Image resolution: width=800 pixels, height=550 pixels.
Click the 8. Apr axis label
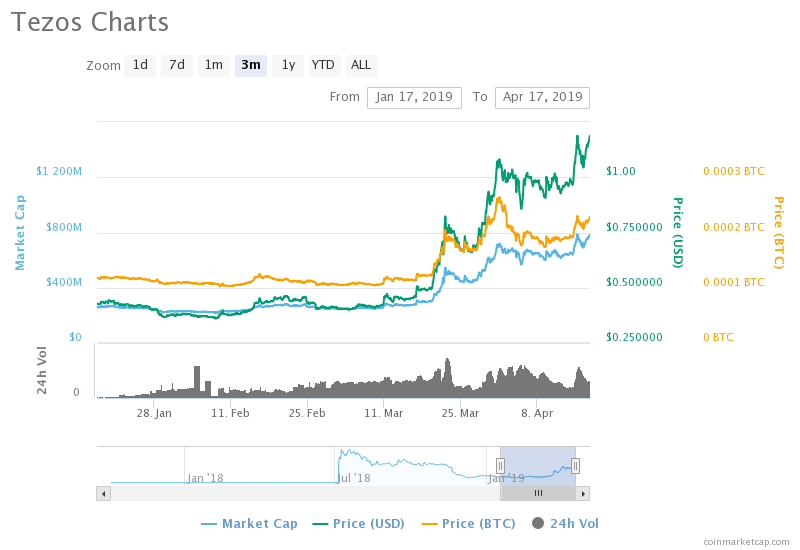pyautogui.click(x=537, y=413)
